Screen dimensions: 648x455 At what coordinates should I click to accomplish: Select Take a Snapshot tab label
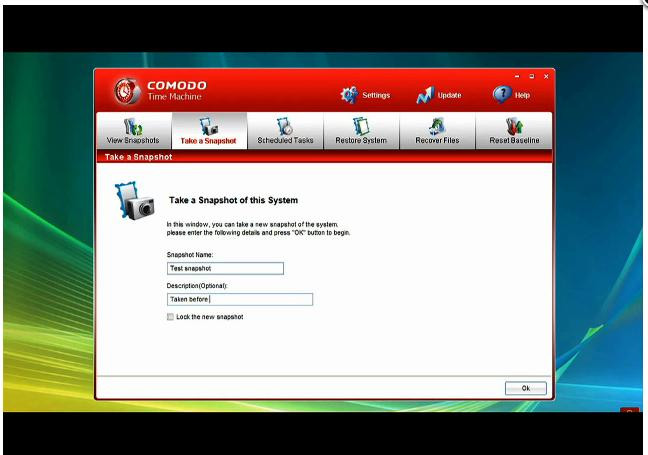click(208, 141)
